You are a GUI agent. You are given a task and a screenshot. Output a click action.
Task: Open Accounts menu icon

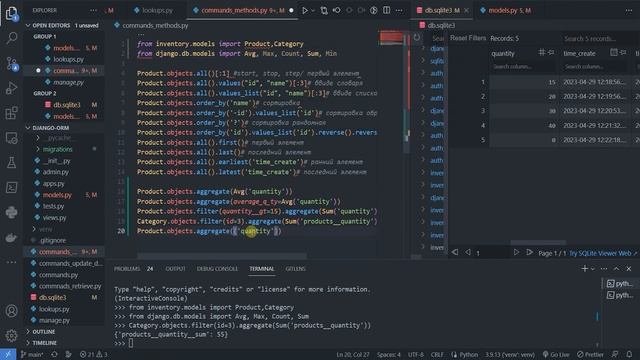[11, 311]
